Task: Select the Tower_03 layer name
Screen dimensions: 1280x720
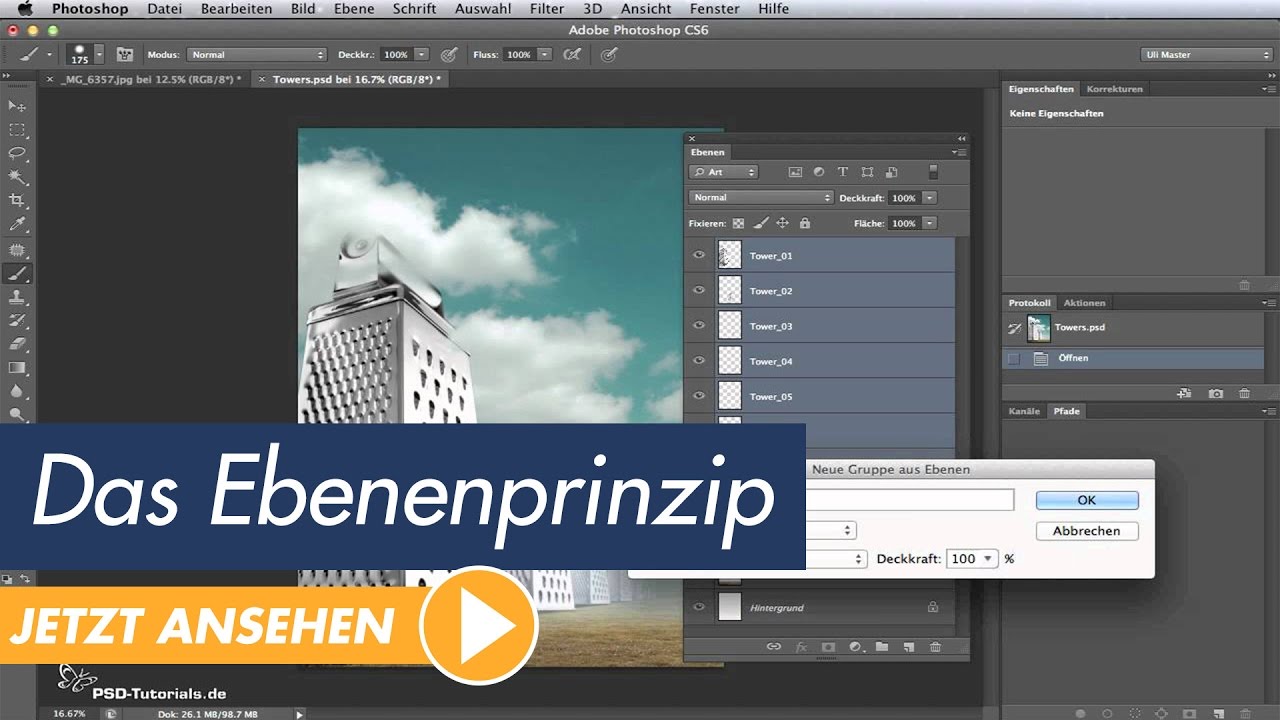Action: point(771,326)
